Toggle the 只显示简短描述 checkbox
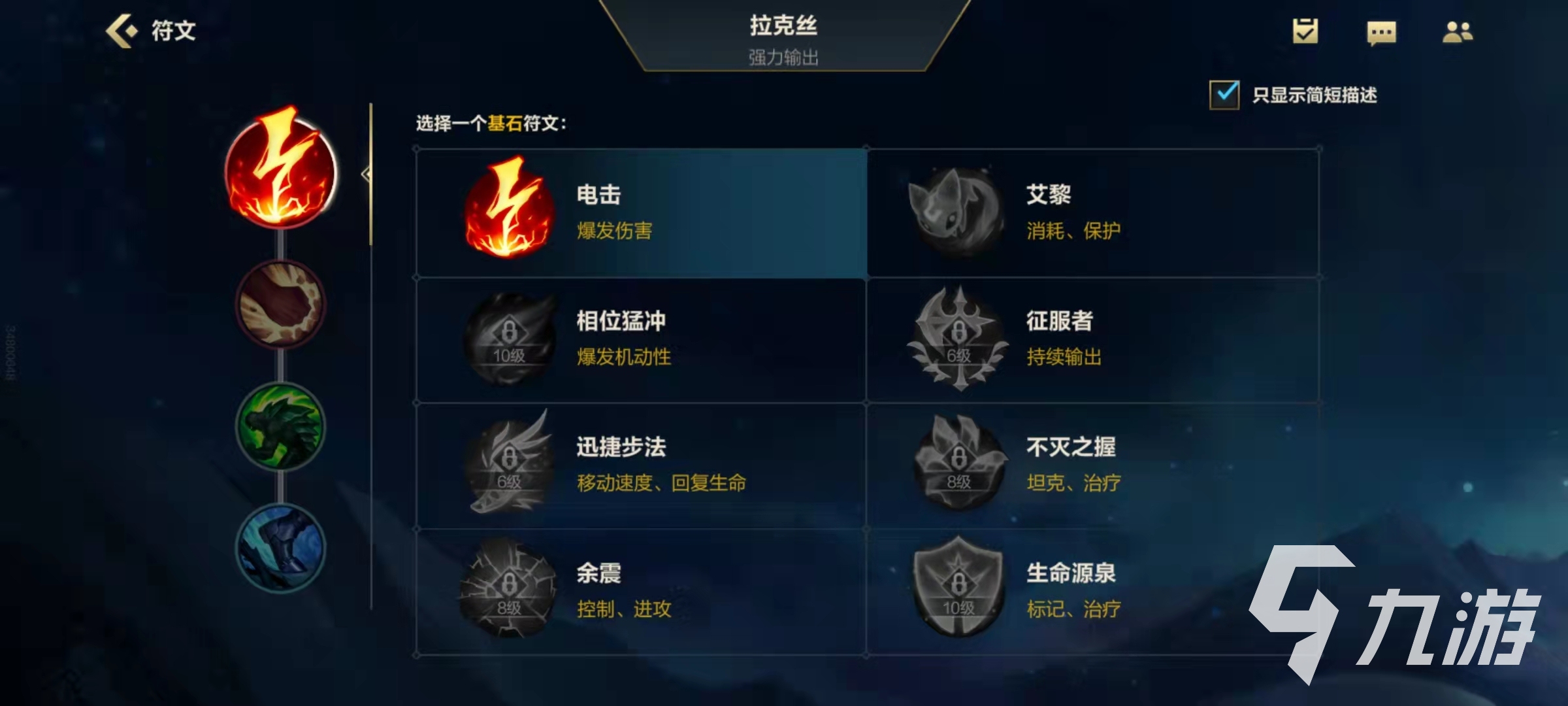This screenshot has height=706, width=1568. pyautogui.click(x=1224, y=95)
